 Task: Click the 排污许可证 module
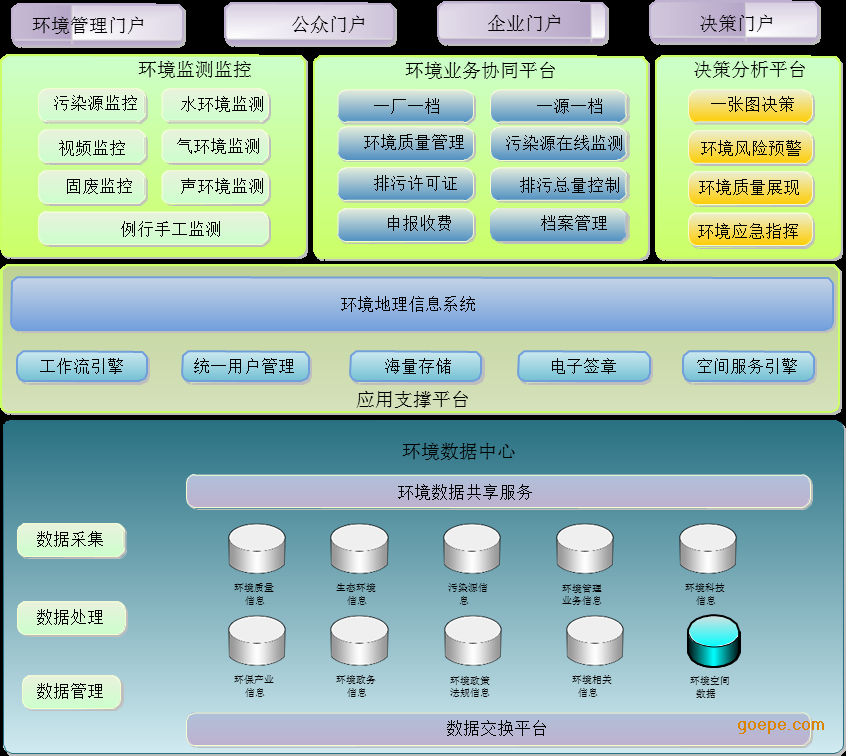406,185
